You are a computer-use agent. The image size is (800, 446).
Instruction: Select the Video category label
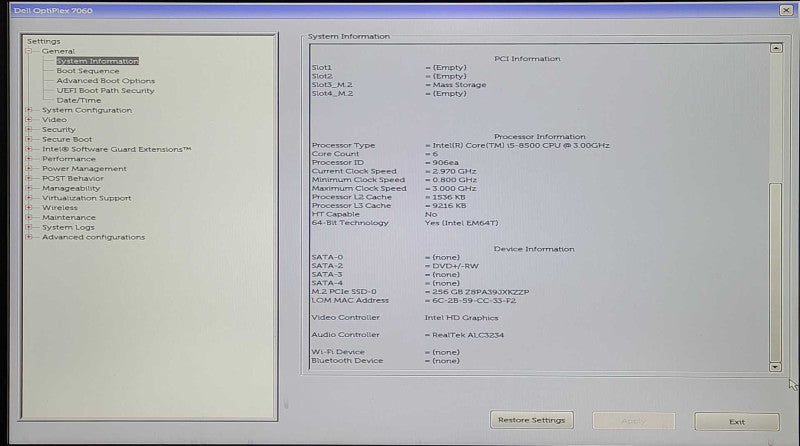[x=54, y=119]
